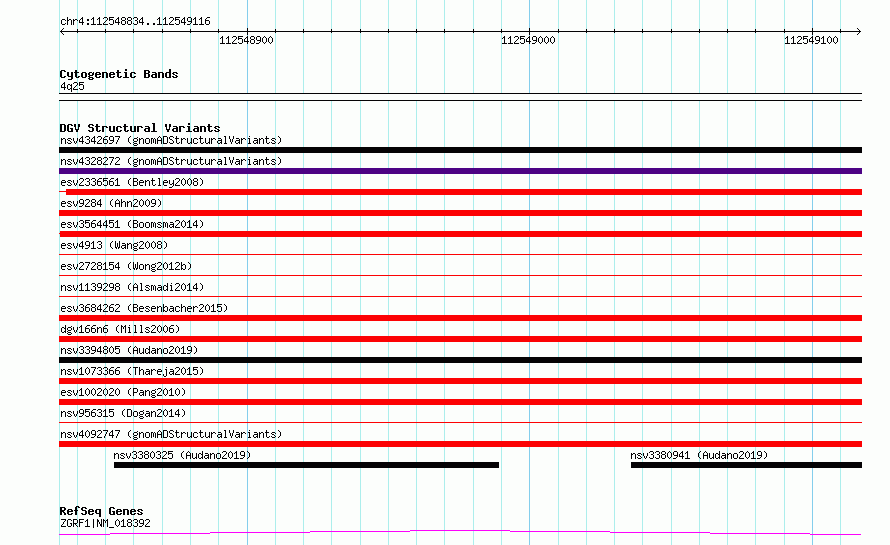890x545 pixels.
Task: Click the nsv3394805 (Audano2019) label
Action: click(129, 350)
